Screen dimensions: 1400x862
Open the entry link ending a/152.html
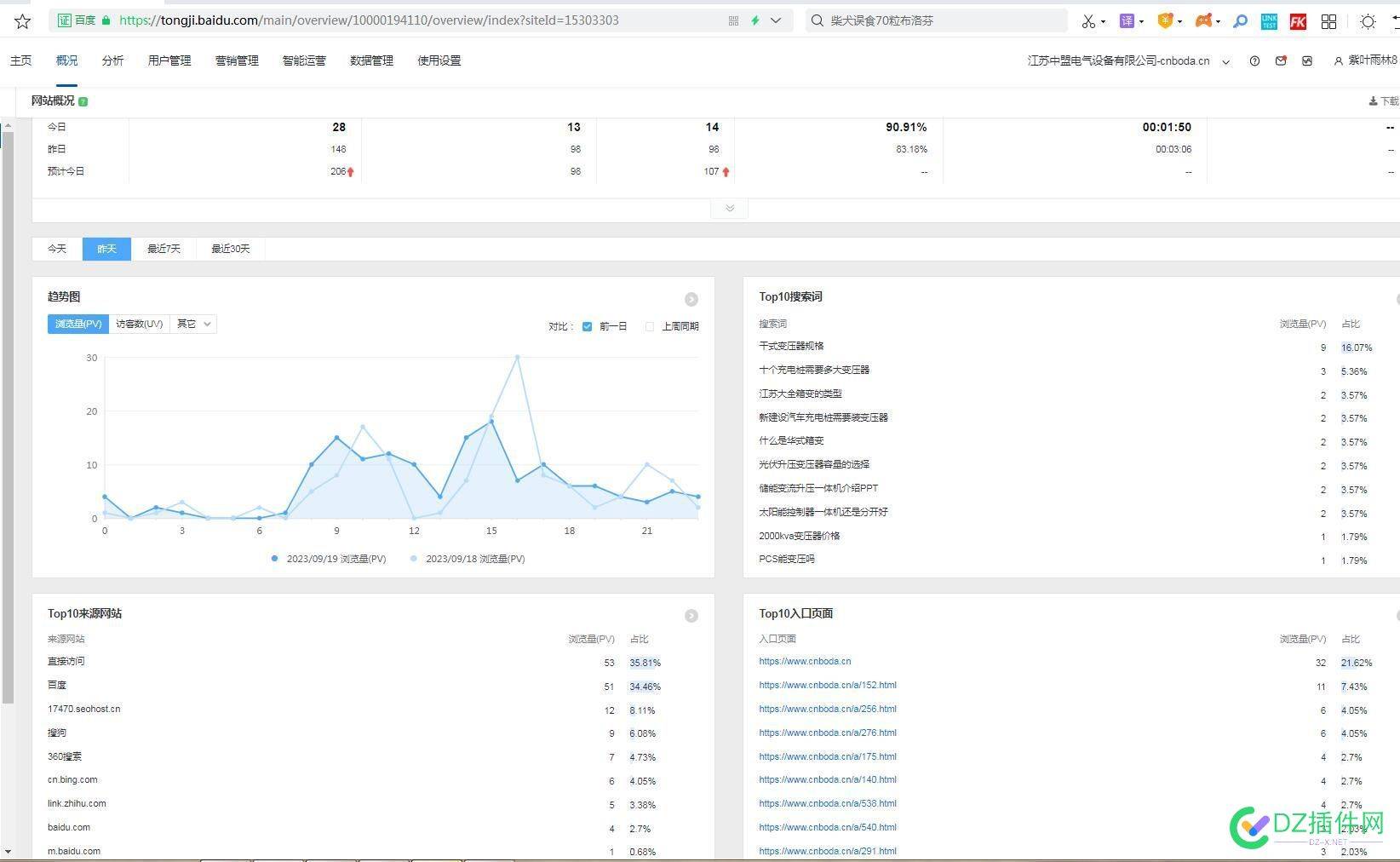tap(828, 685)
